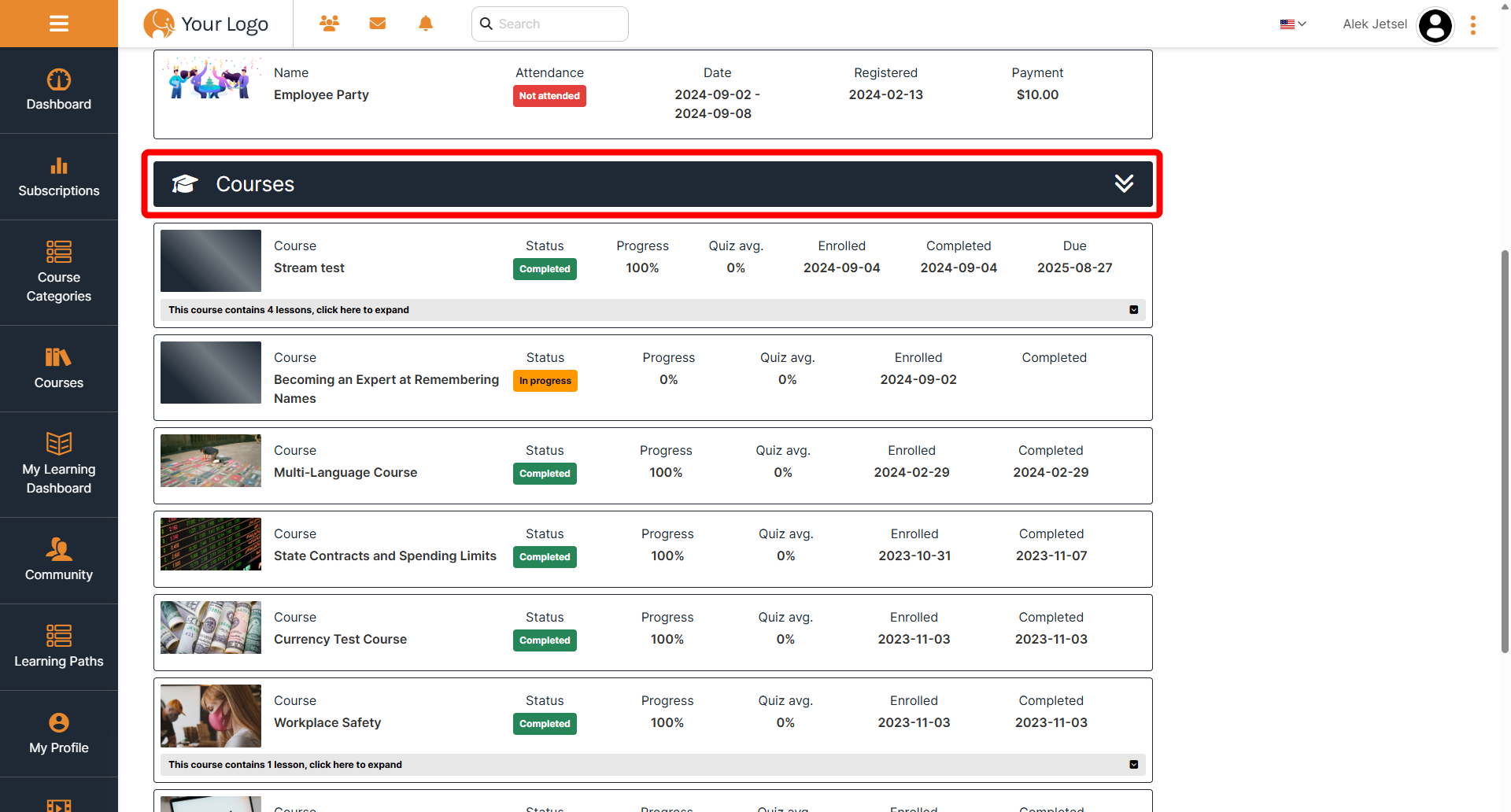
Task: Open the messages envelope icon
Action: [378, 24]
